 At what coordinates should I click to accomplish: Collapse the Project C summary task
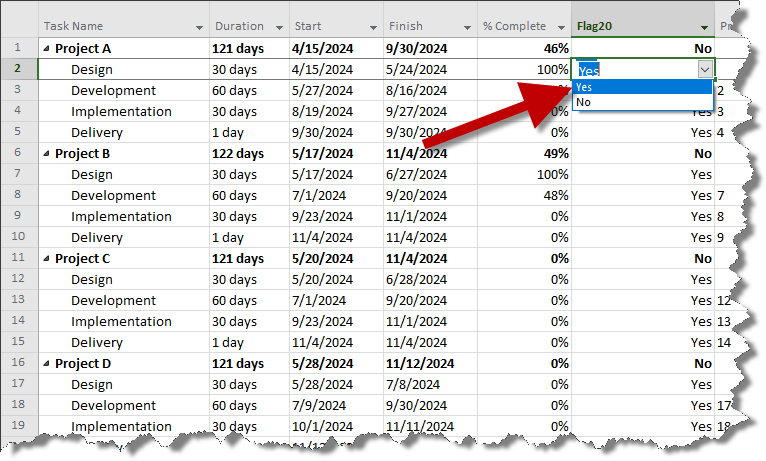click(x=46, y=258)
